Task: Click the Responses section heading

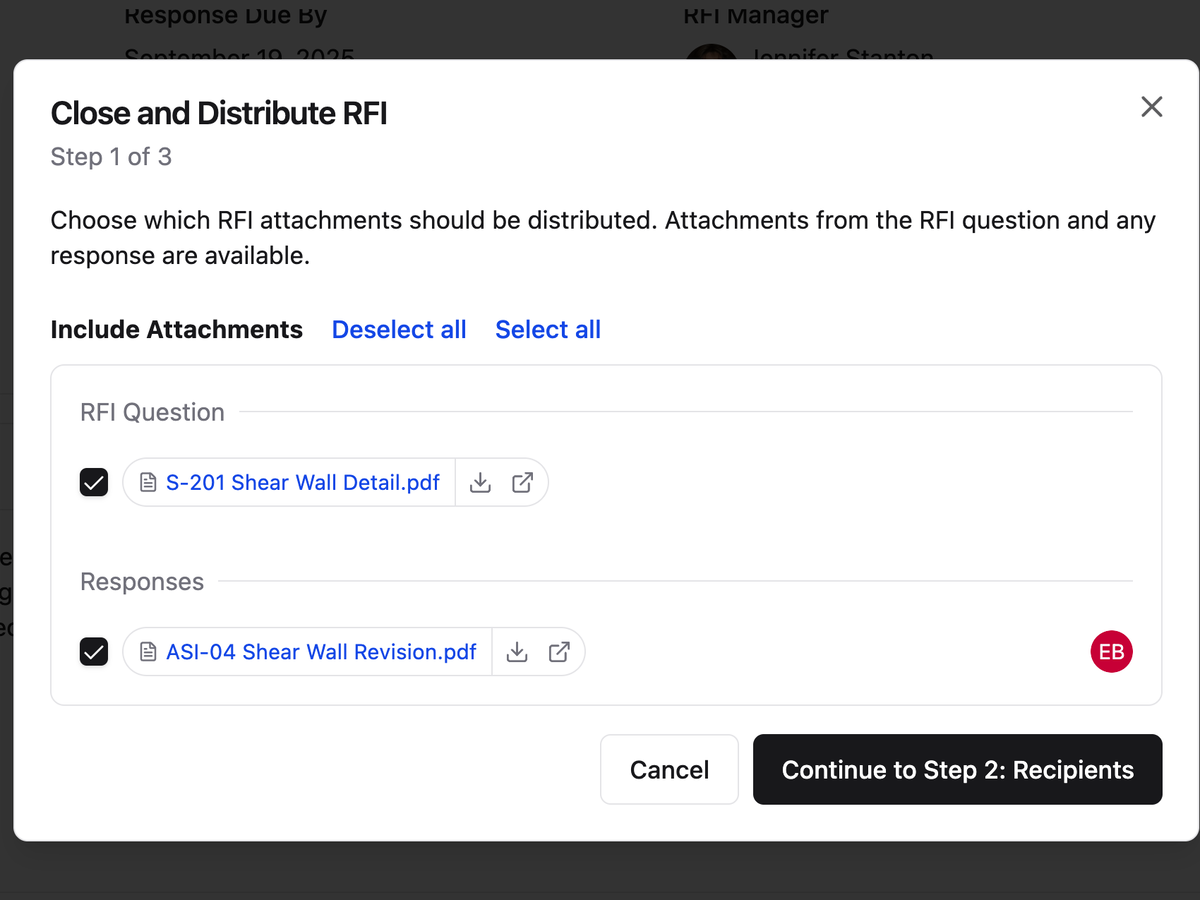Action: [142, 582]
